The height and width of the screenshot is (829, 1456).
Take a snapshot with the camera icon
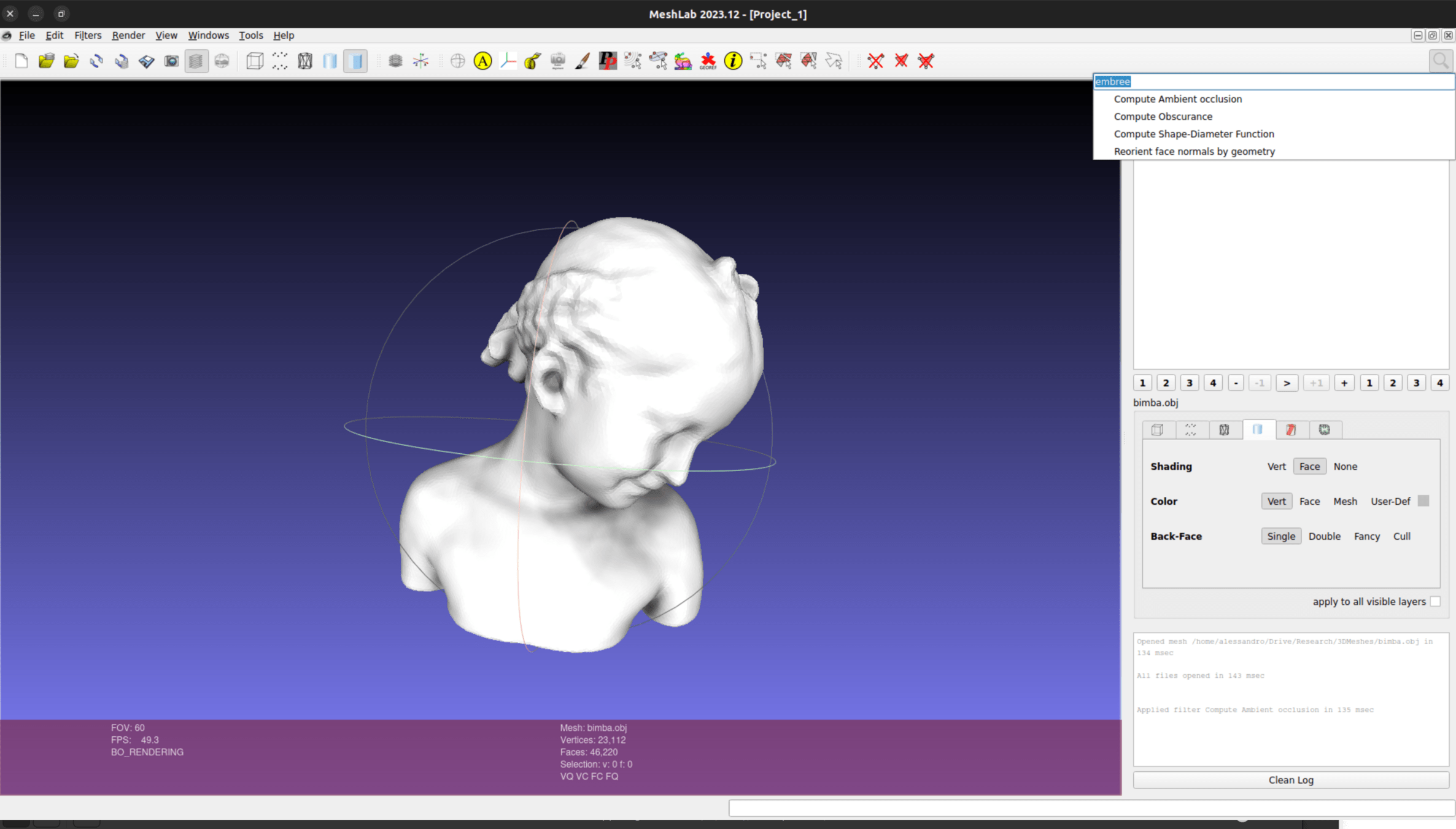tap(171, 61)
